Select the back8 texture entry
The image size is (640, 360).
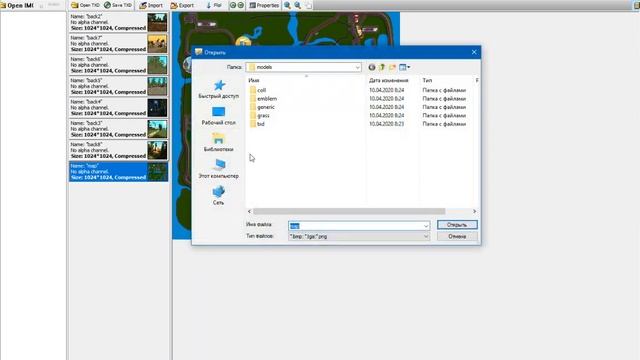click(118, 150)
